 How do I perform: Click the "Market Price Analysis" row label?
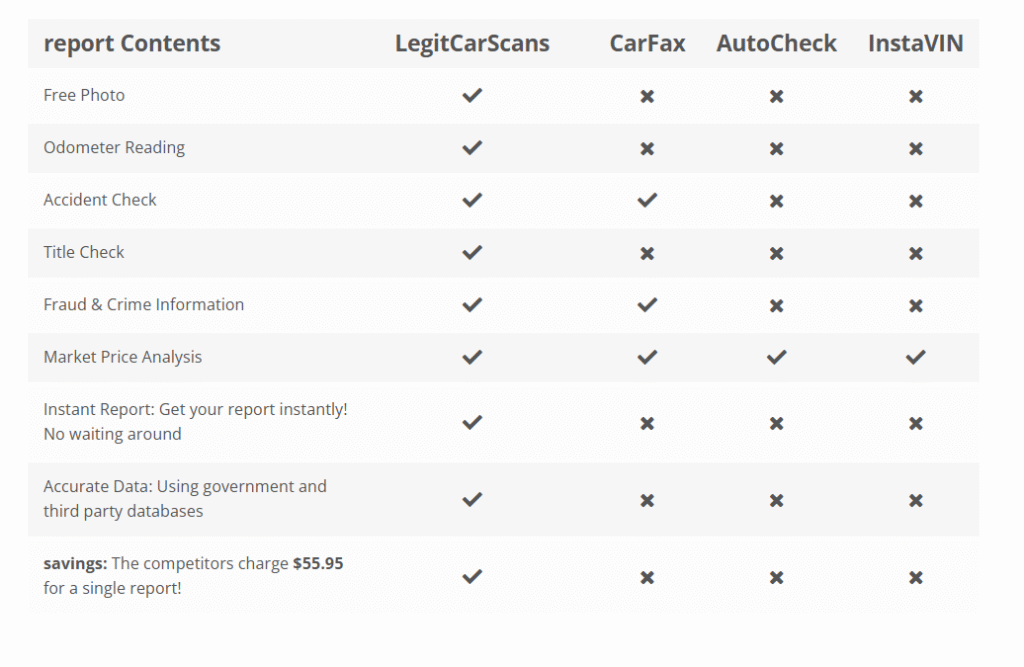point(122,357)
